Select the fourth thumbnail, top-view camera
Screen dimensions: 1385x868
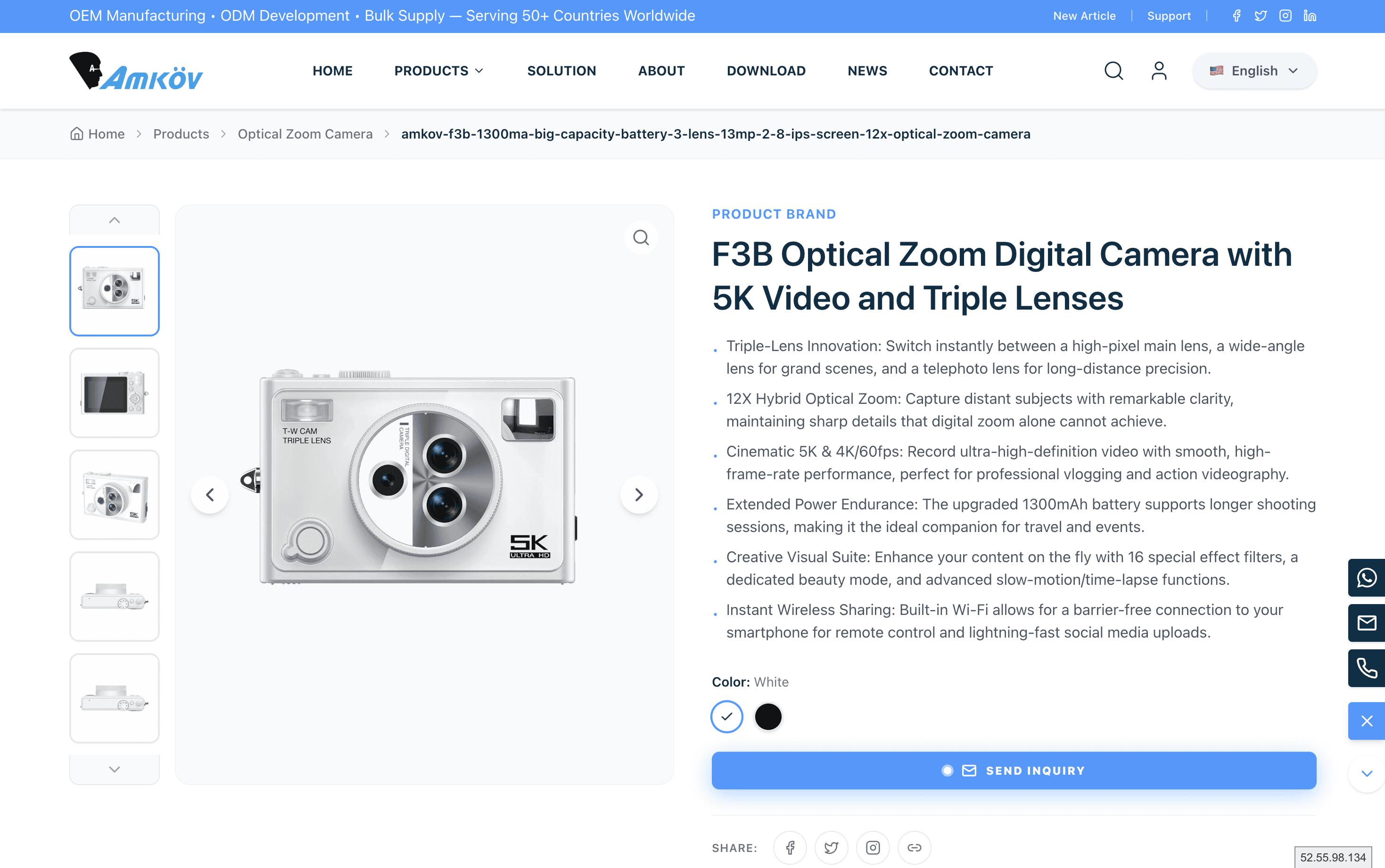click(x=114, y=597)
